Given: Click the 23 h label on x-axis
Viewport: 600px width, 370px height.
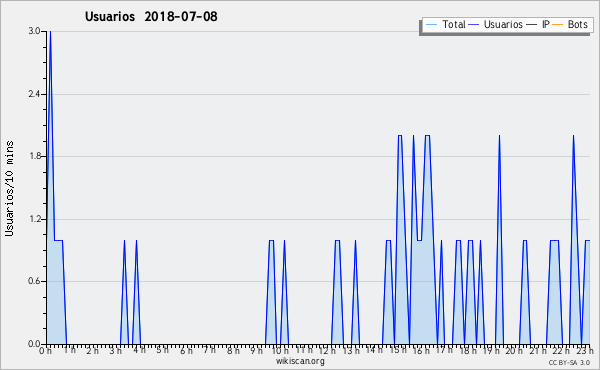Looking at the screenshot, I should pos(585,350).
